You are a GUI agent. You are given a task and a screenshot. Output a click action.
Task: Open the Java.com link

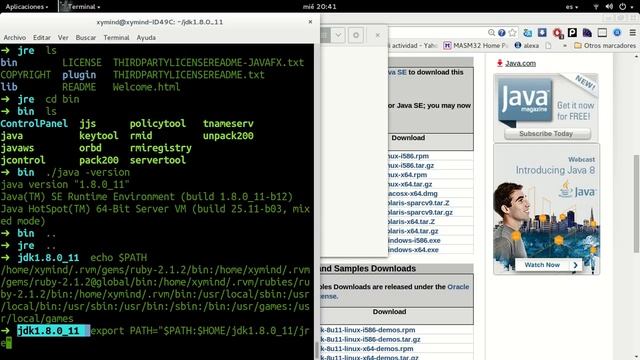pos(520,63)
